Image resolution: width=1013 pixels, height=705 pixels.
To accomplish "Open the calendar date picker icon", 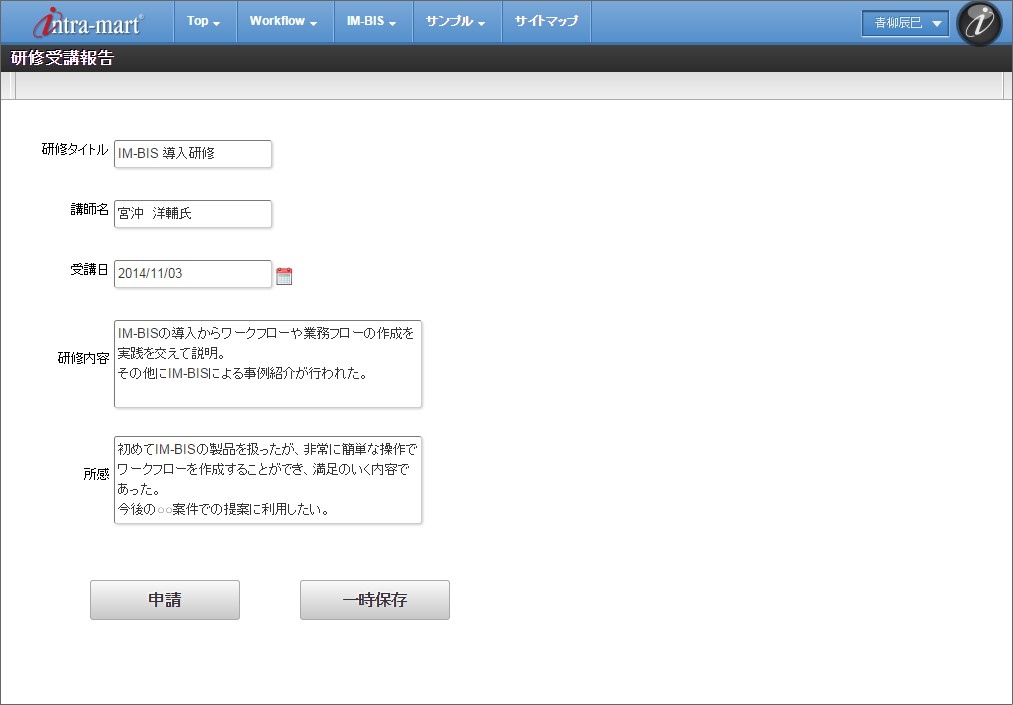I will 284,276.
